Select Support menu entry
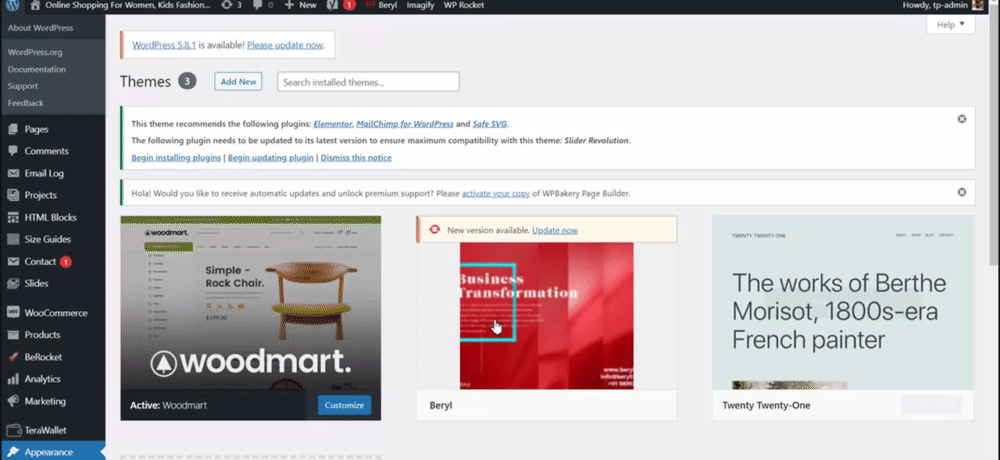This screenshot has height=460, width=1000. 23,86
